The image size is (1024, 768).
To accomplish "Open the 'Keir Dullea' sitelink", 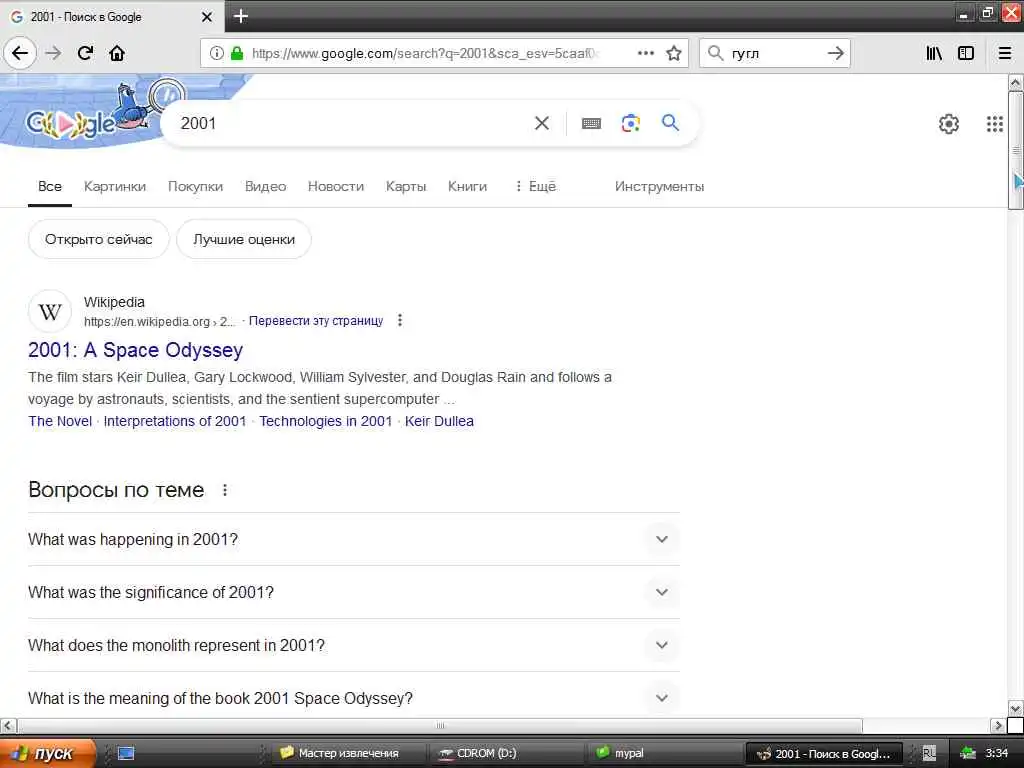I will (x=439, y=421).
